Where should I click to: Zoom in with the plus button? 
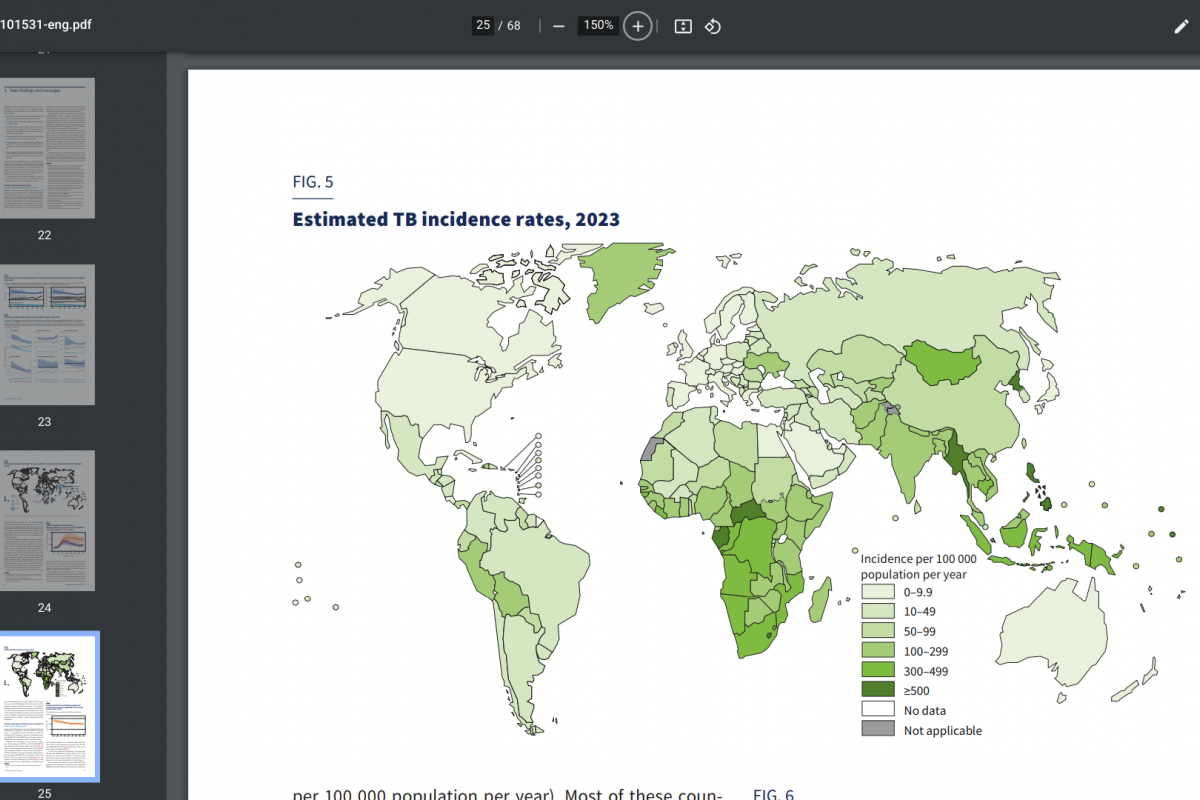click(x=638, y=26)
